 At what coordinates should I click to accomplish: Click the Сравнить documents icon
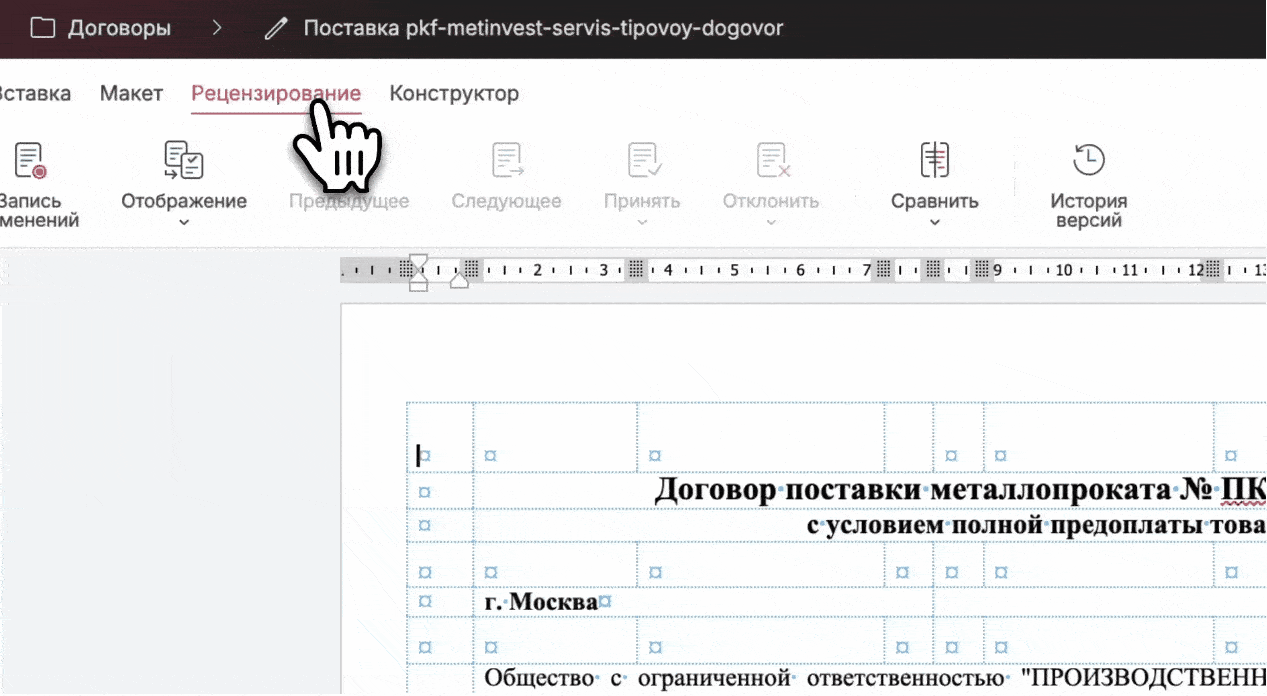935,160
